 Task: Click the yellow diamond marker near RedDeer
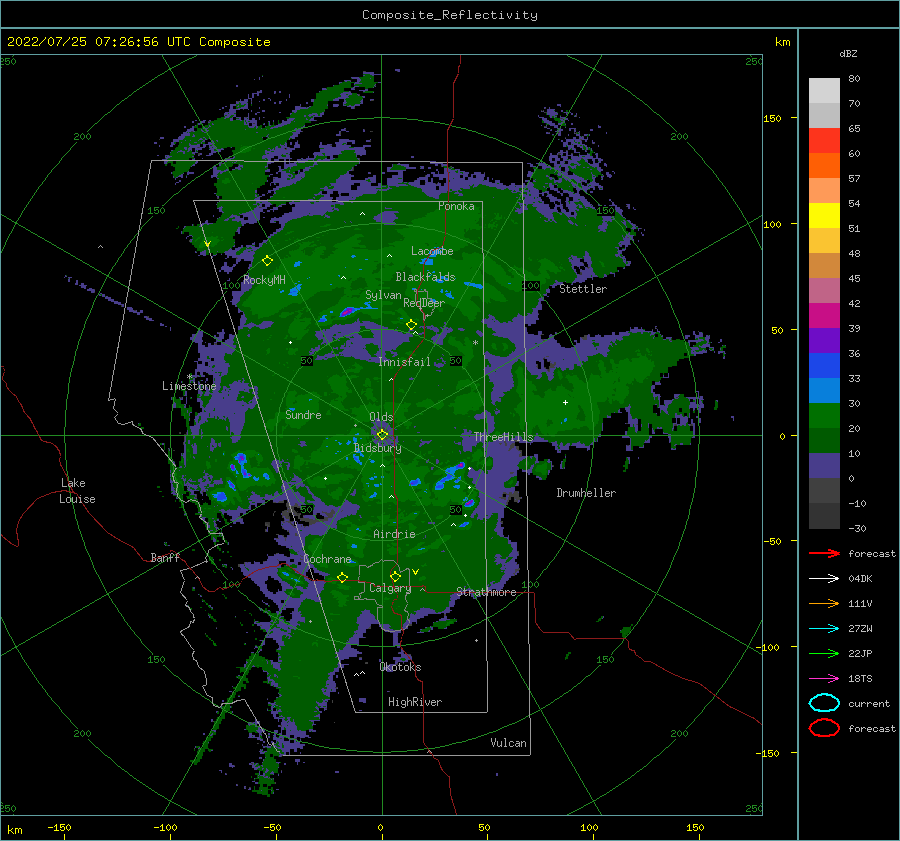tap(411, 325)
